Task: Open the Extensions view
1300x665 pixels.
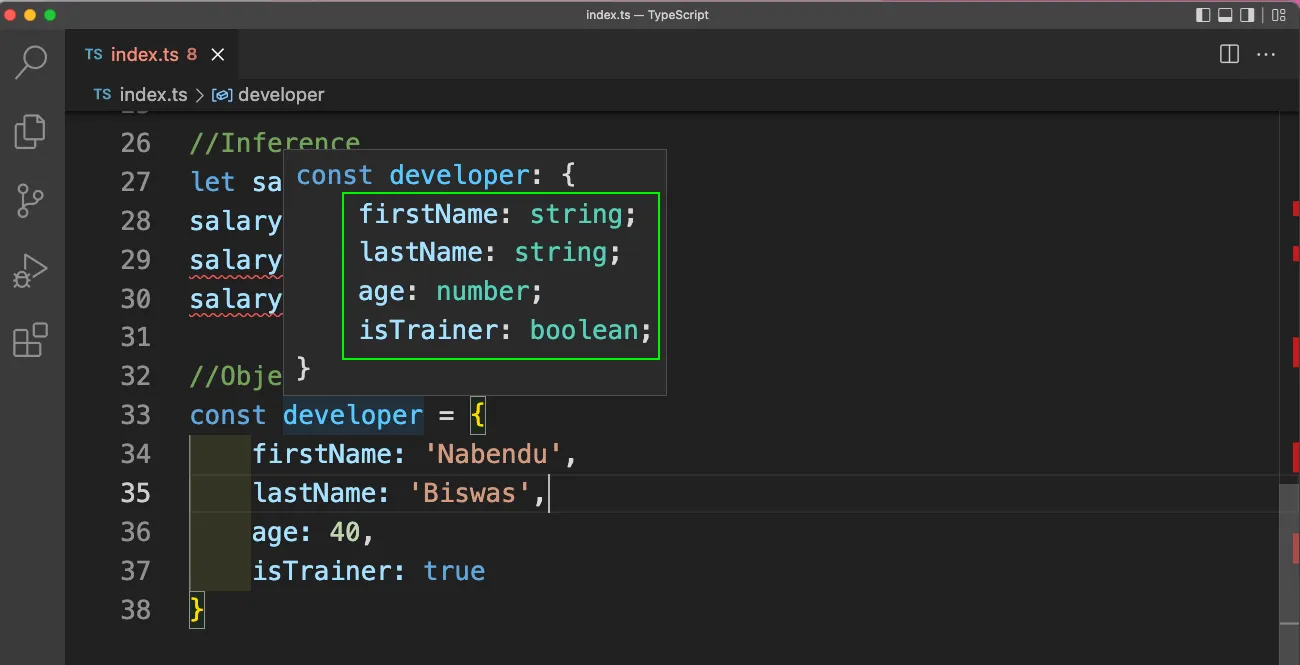Action: pyautogui.click(x=31, y=340)
